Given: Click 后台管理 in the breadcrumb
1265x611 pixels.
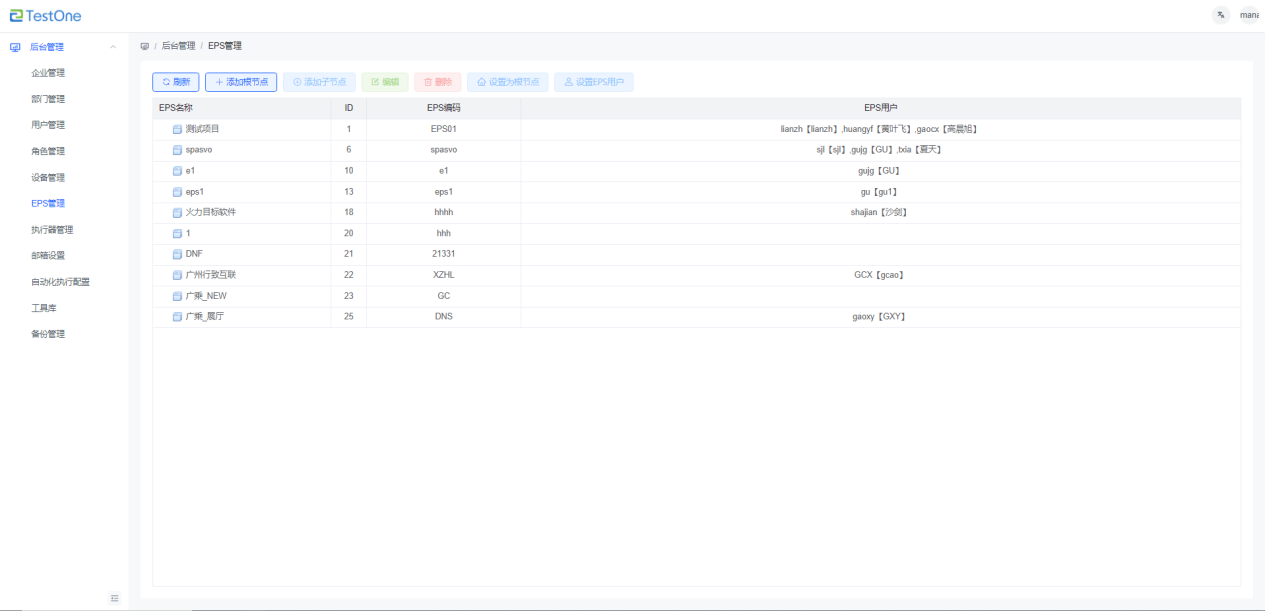Looking at the screenshot, I should pos(178,46).
